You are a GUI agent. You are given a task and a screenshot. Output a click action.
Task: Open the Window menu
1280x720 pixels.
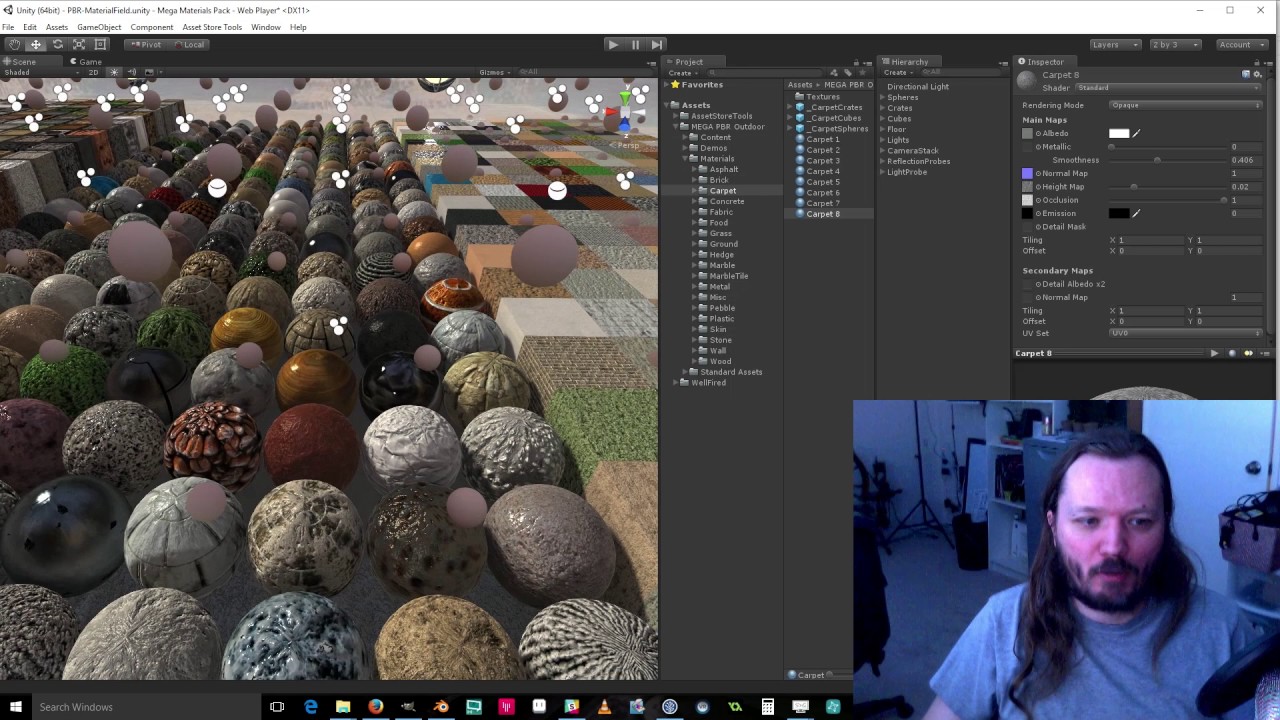point(266,27)
